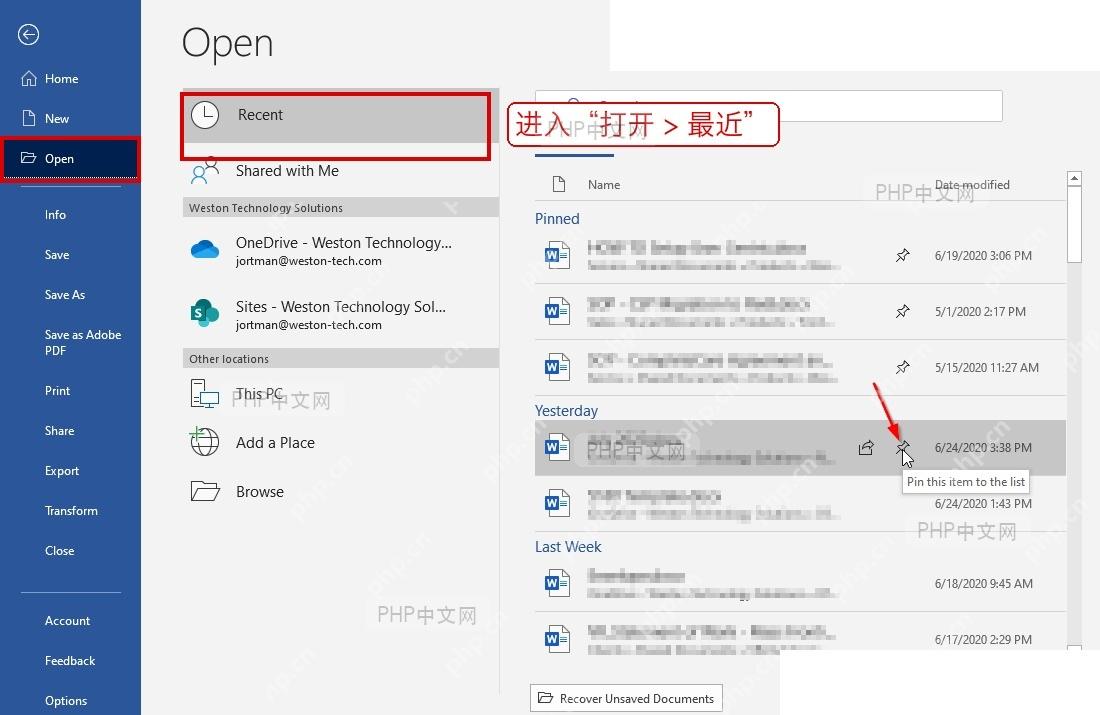Open Shared with Me
Viewport: 1100px width, 715px height.
(x=340, y=171)
